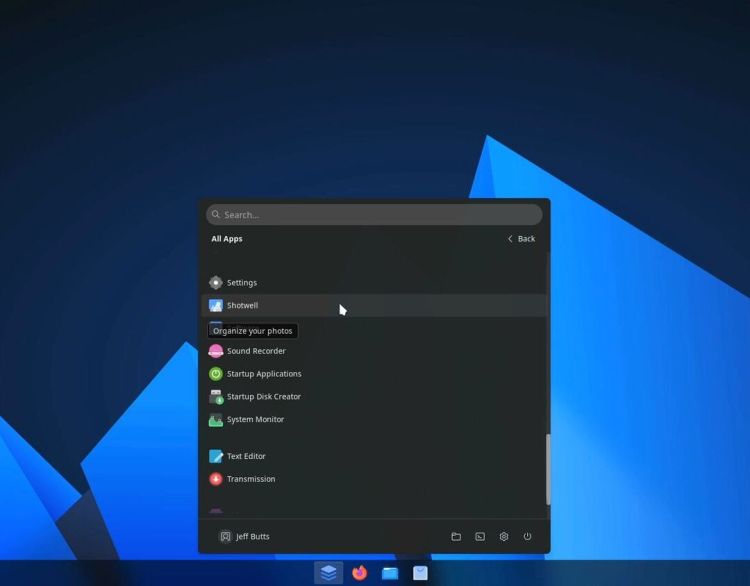Open Startup Disk Creator
This screenshot has height=586, width=750.
click(x=263, y=397)
